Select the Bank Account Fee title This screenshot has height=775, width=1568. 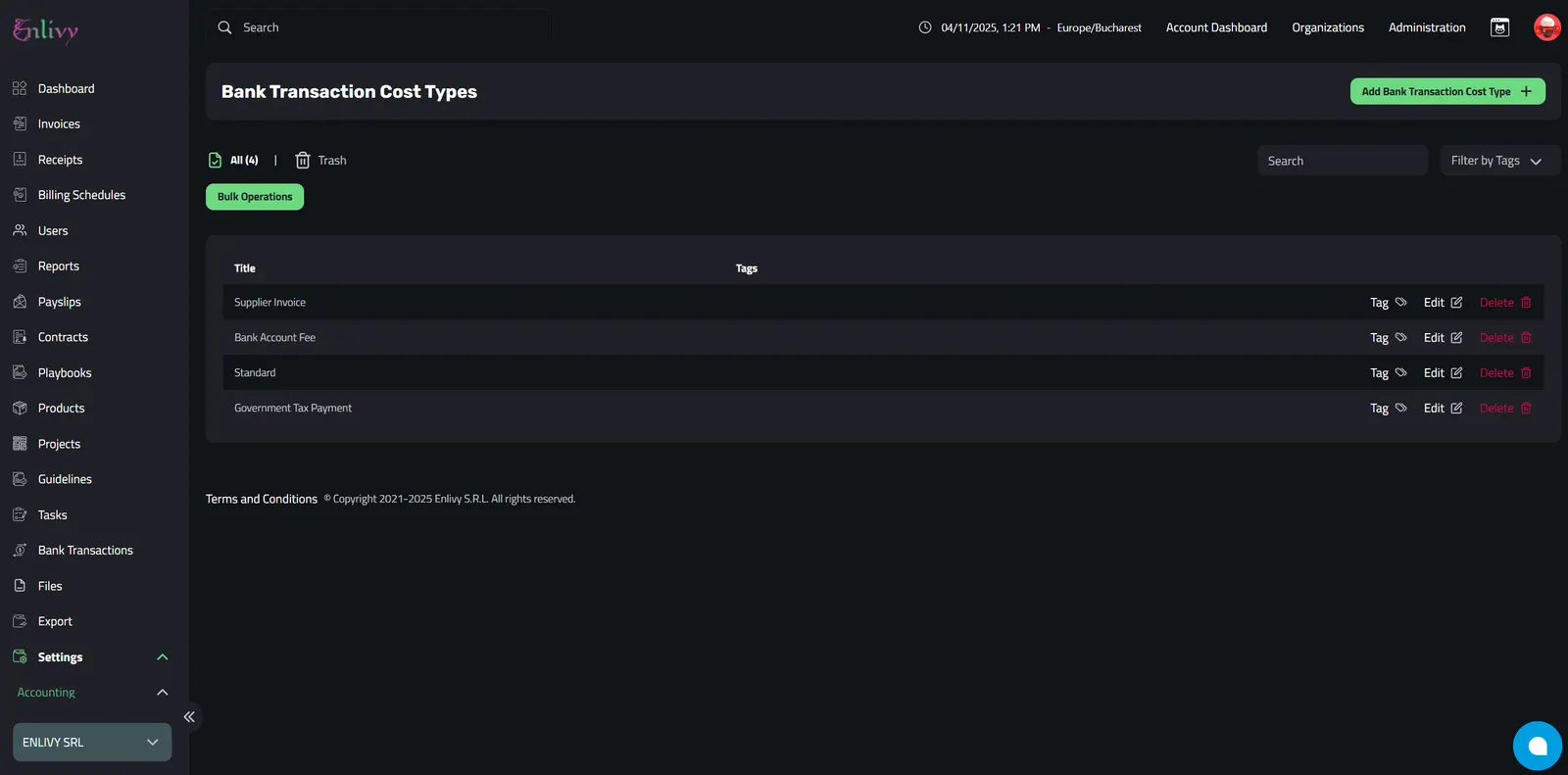click(274, 338)
